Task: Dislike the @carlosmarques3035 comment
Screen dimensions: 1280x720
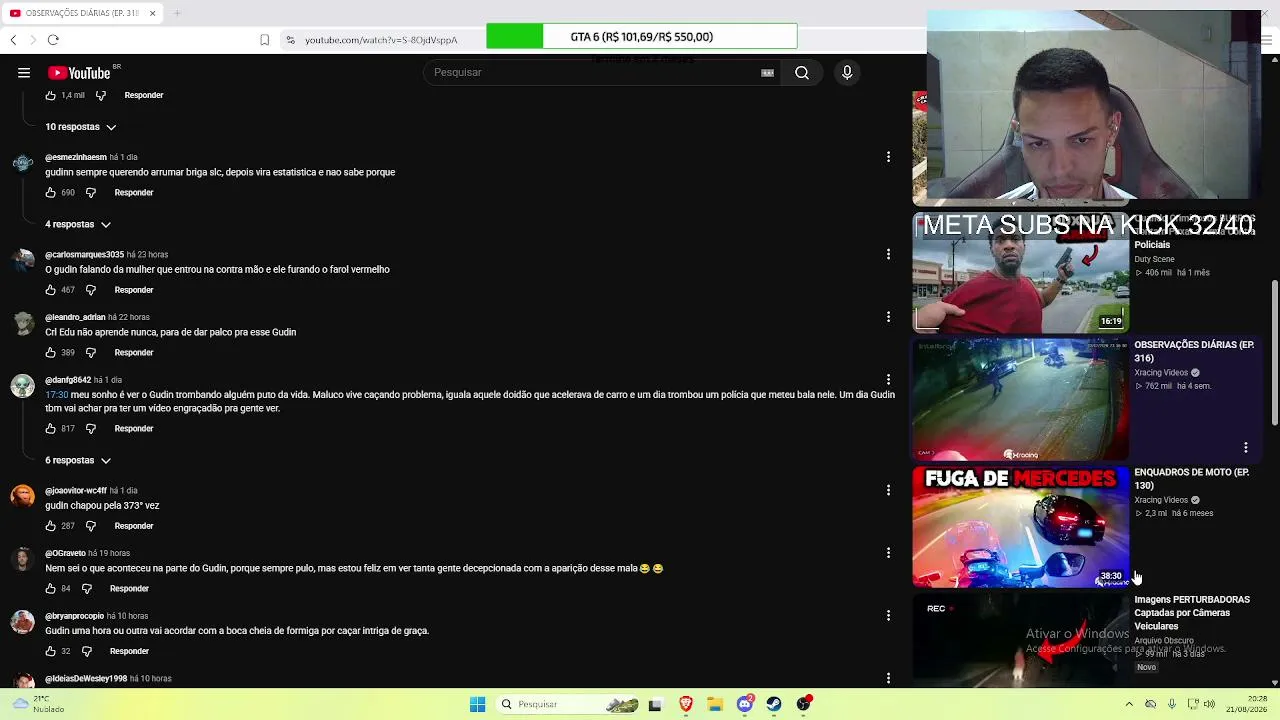Action: [x=91, y=290]
